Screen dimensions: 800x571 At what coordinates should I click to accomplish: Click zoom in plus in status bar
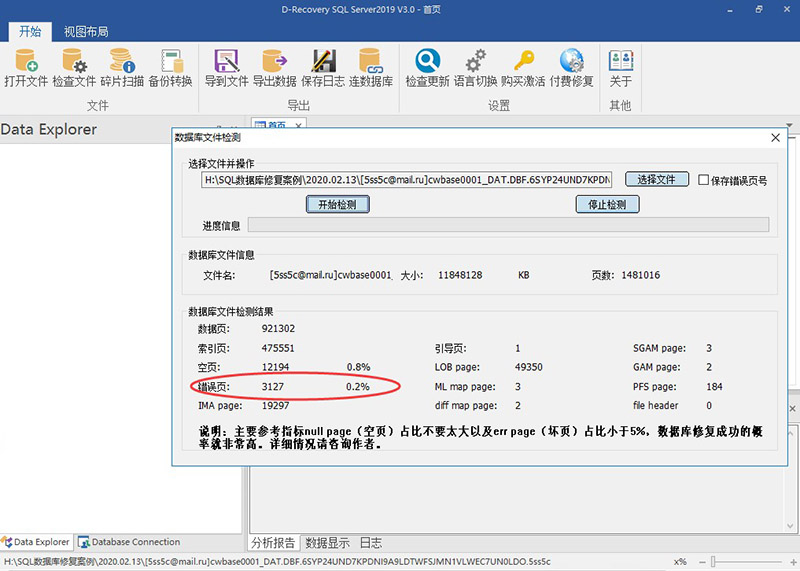(793, 562)
